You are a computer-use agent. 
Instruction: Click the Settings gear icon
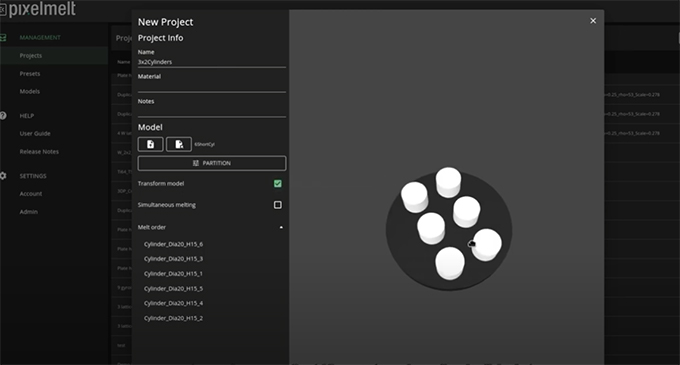pos(3,176)
